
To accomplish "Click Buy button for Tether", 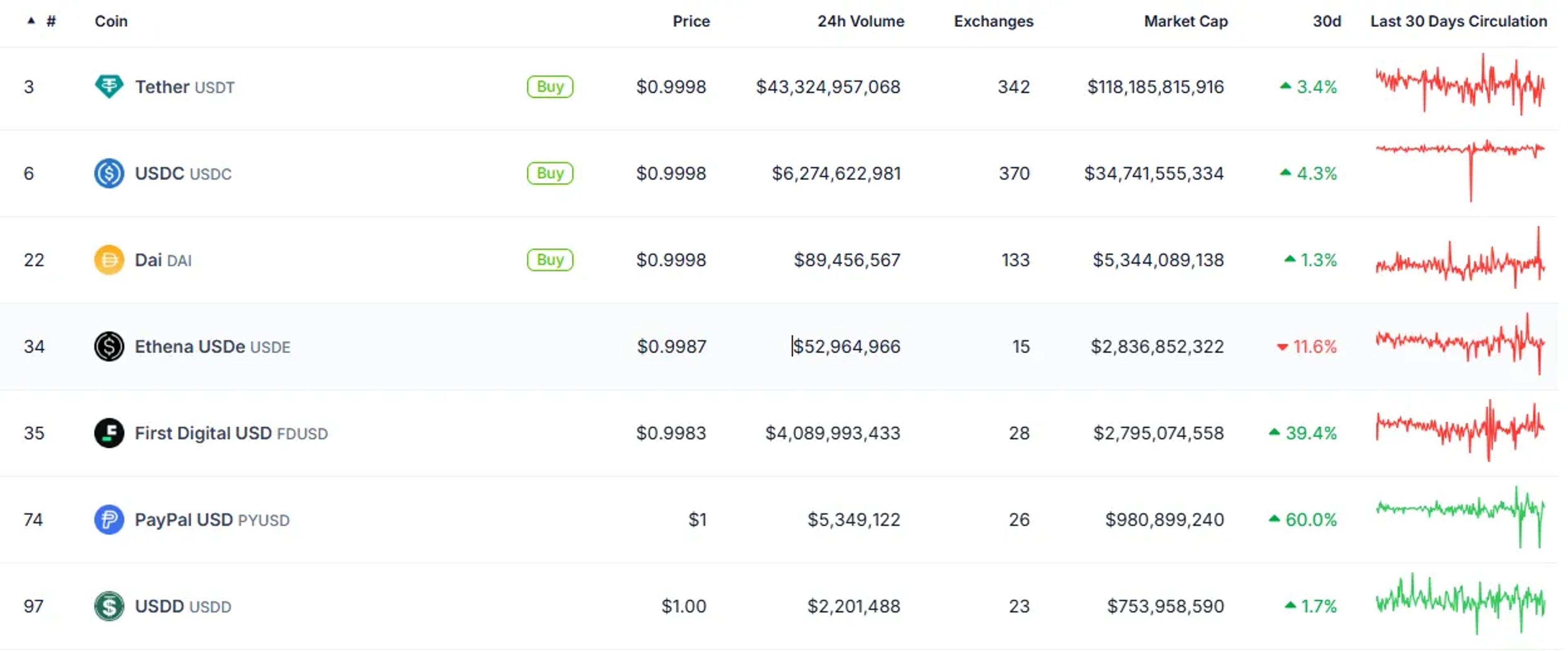I will 550,87.
